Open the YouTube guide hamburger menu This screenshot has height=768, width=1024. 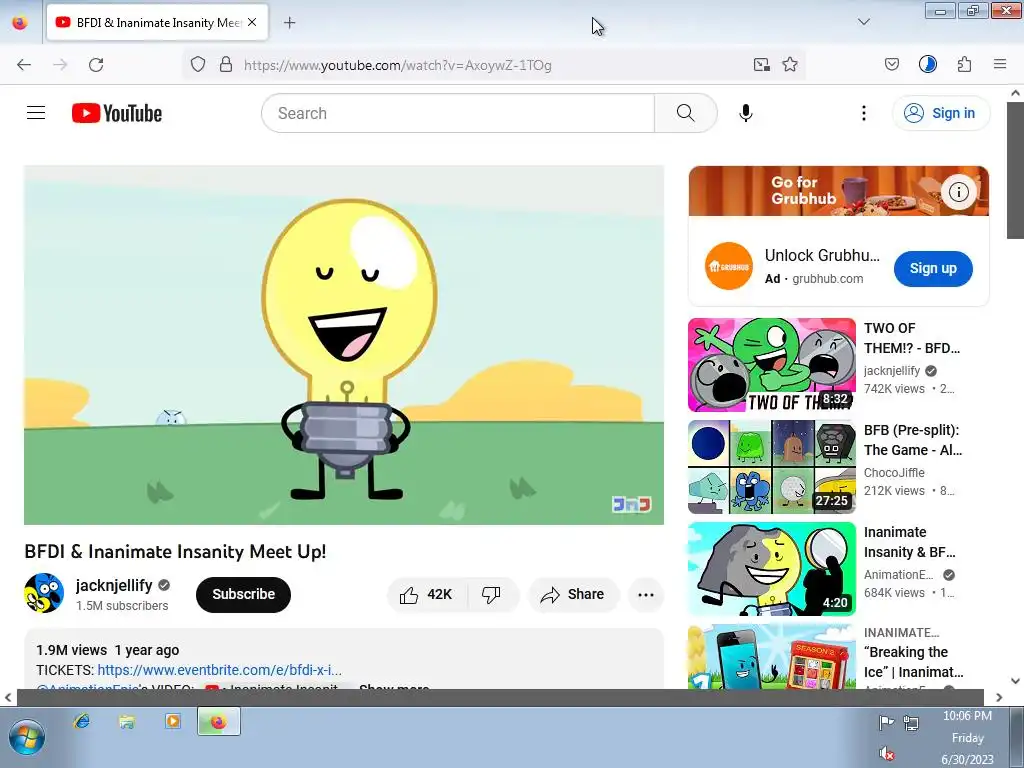click(x=36, y=113)
